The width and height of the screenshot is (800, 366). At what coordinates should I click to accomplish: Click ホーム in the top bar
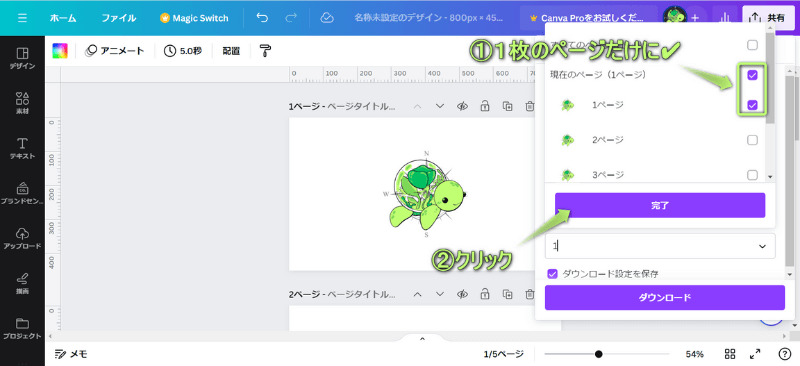(63, 18)
